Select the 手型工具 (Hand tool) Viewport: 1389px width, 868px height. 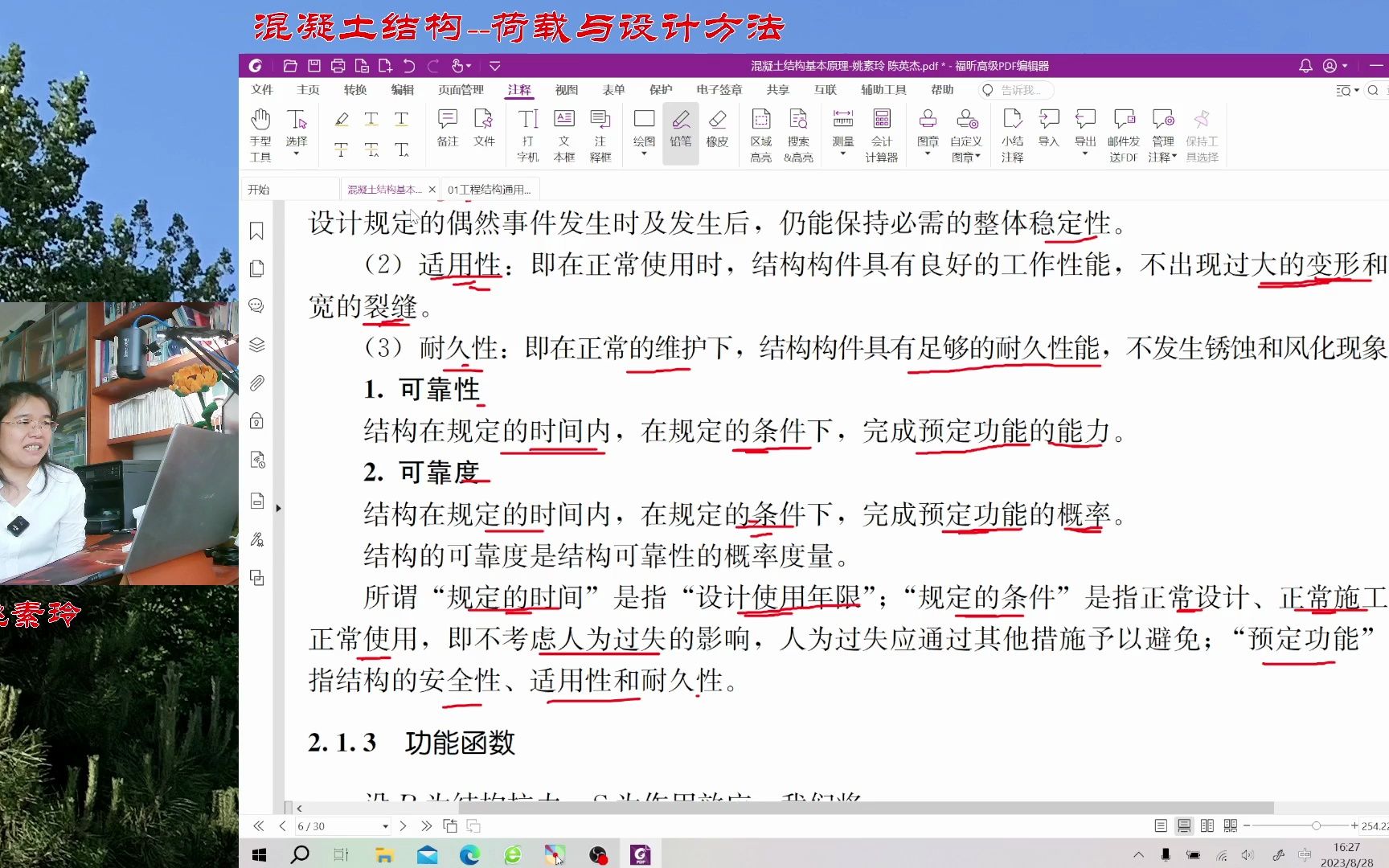[x=260, y=131]
